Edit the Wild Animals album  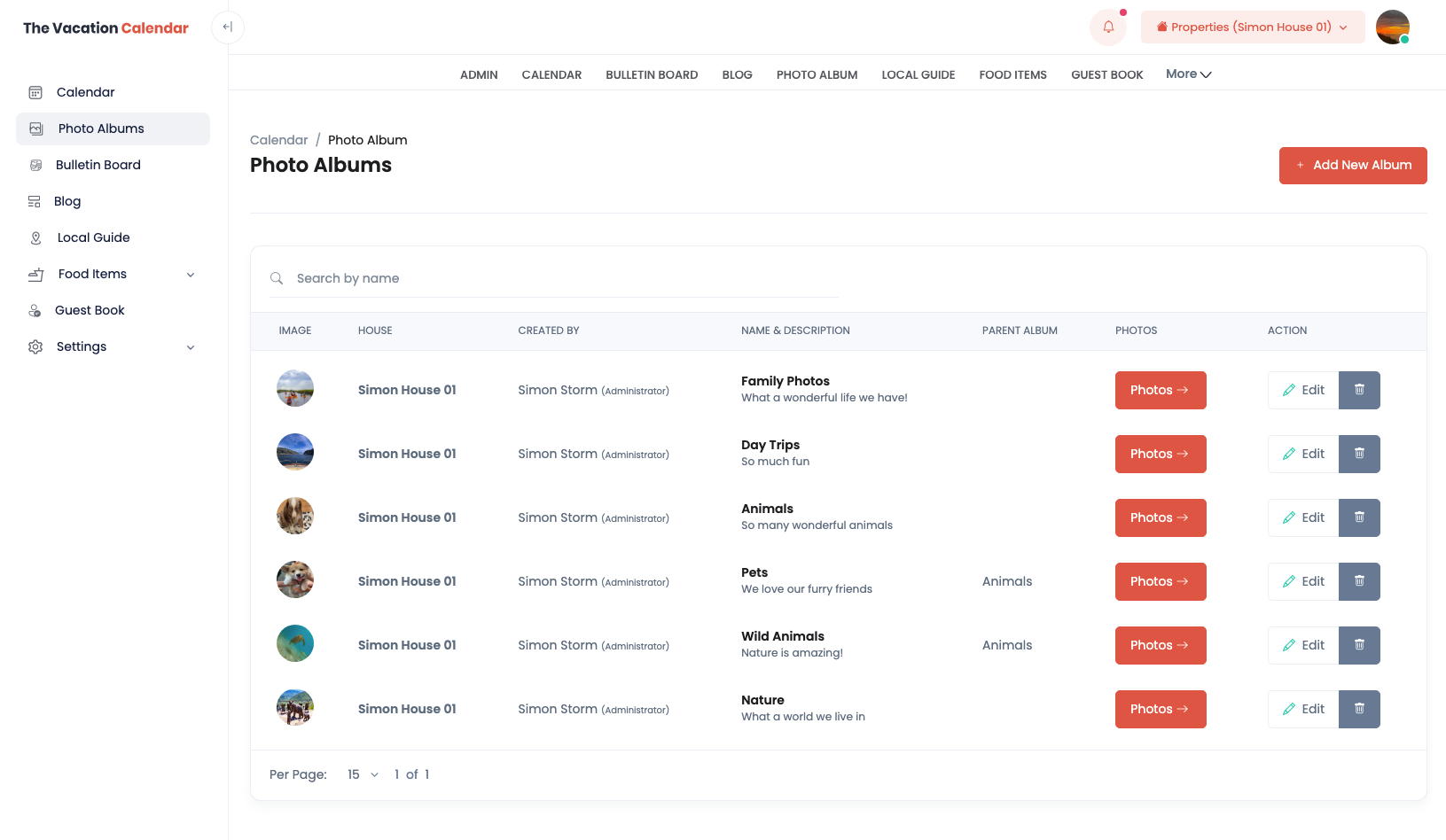pos(1302,645)
